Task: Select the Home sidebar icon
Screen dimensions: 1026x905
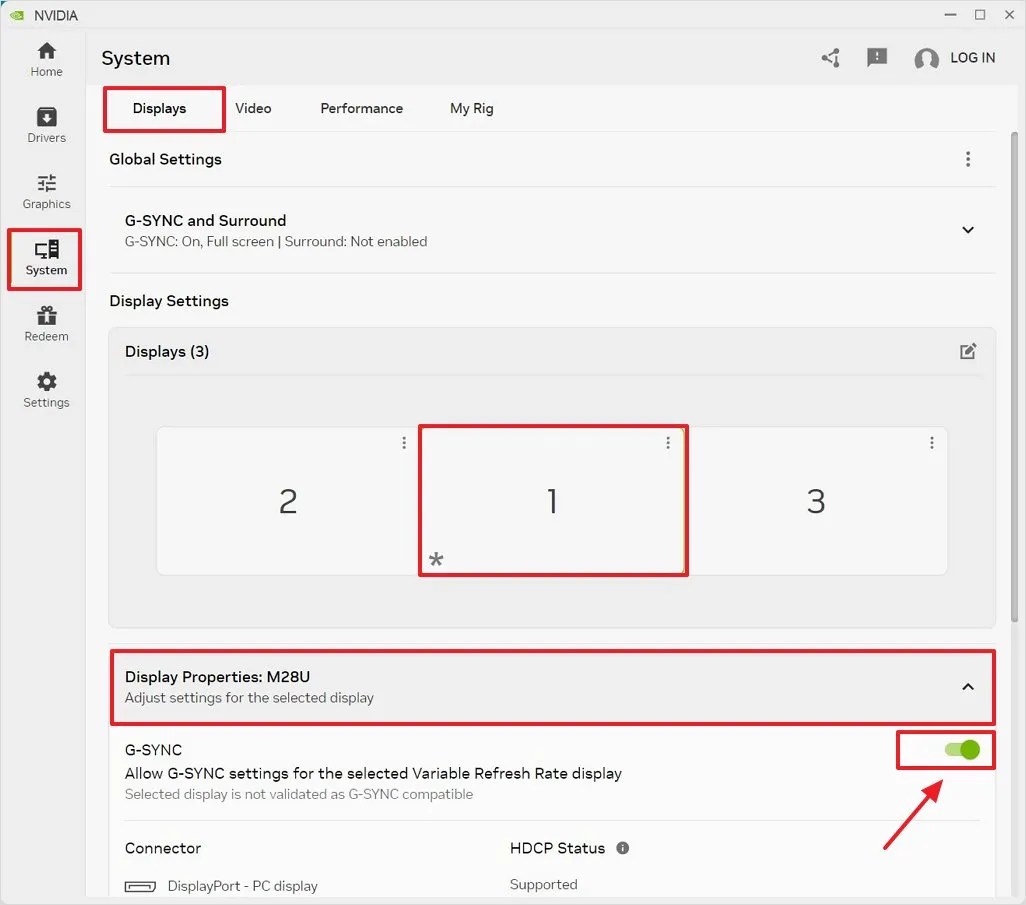Action: pos(45,57)
